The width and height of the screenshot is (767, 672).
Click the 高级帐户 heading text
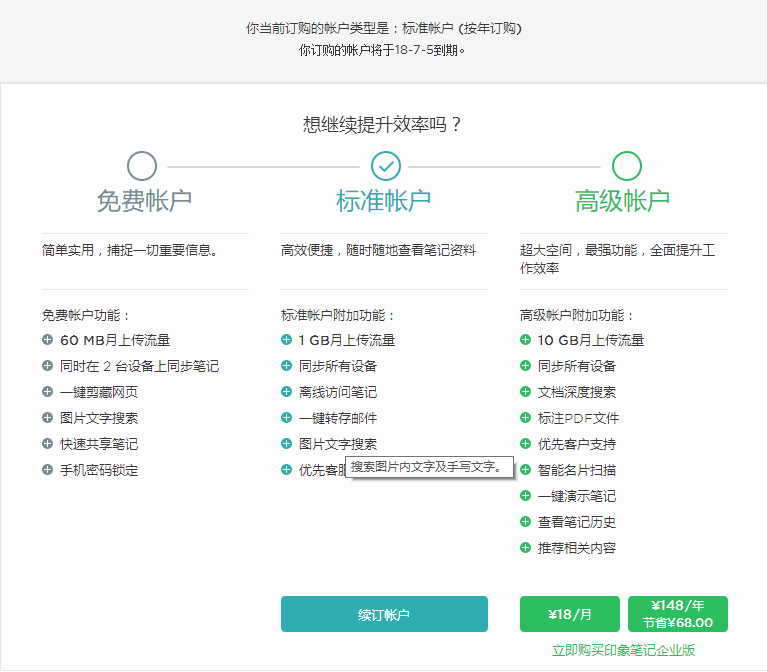point(622,201)
